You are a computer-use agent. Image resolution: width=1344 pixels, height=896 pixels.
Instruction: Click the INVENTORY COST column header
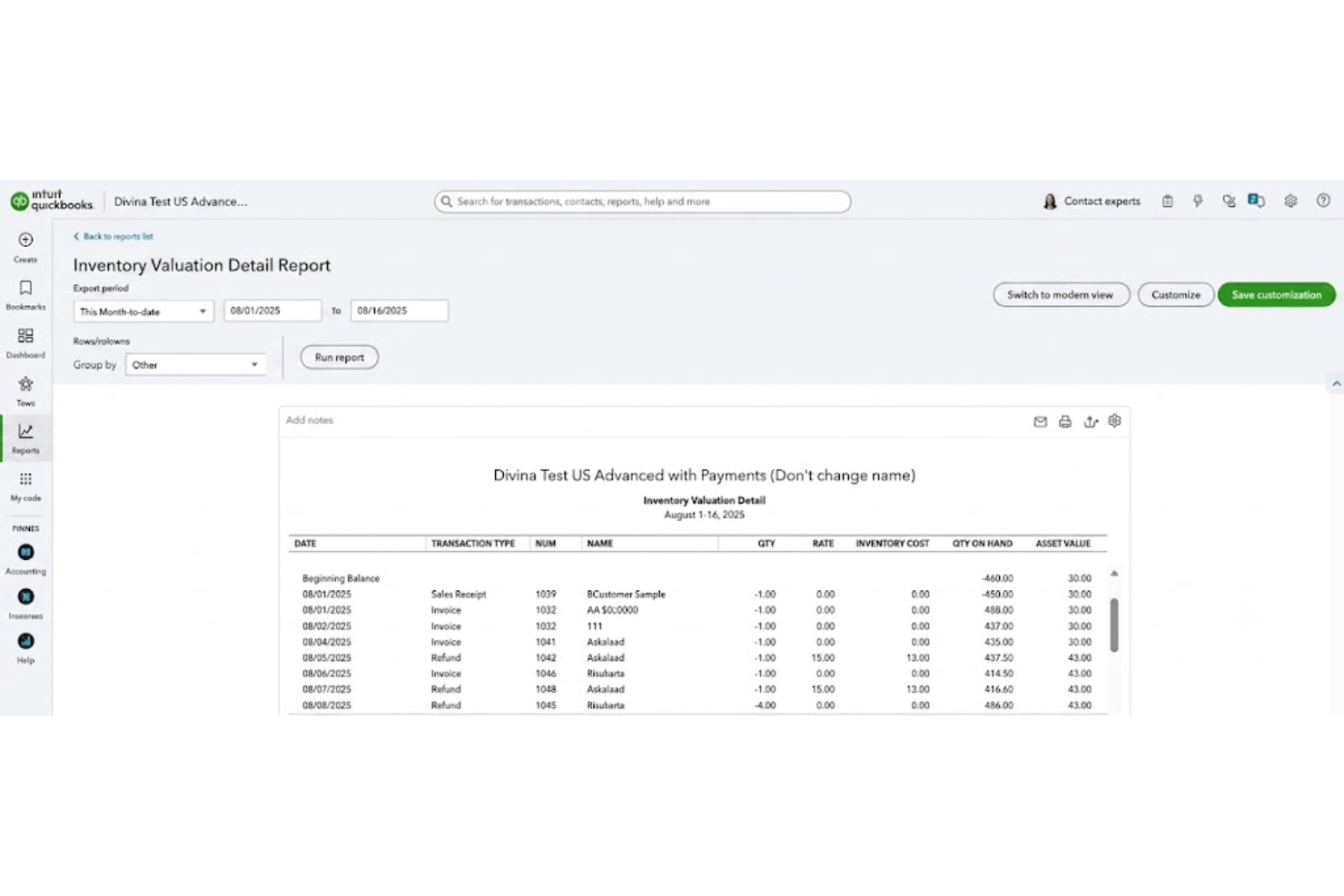[893, 544]
